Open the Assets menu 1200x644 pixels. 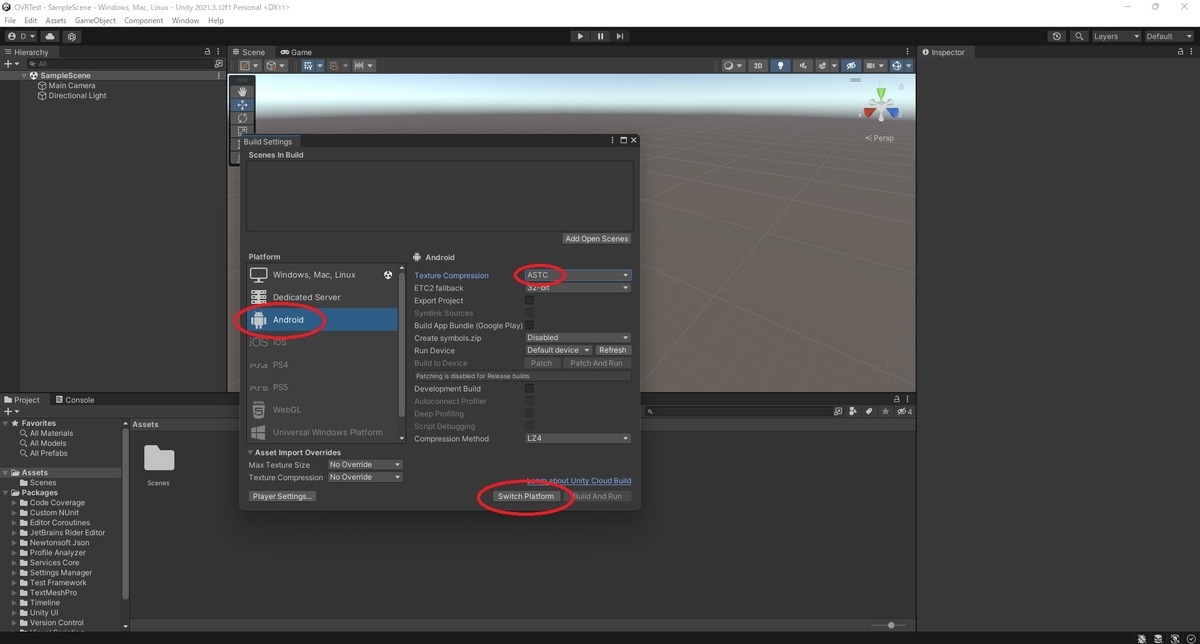55,20
